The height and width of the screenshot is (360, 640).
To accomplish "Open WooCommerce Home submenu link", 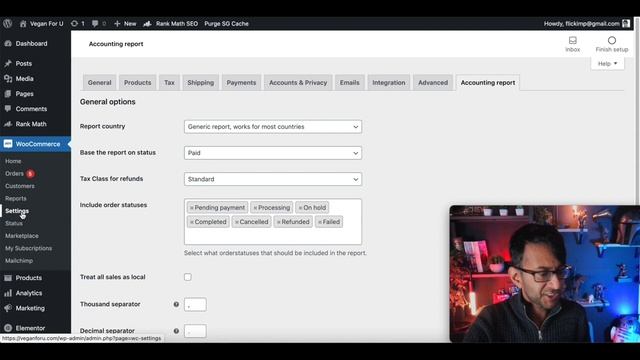I will [x=13, y=161].
